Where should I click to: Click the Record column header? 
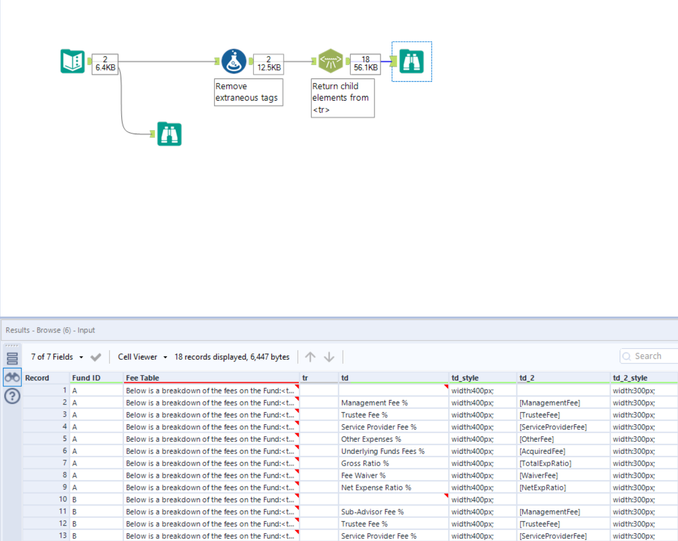point(46,378)
